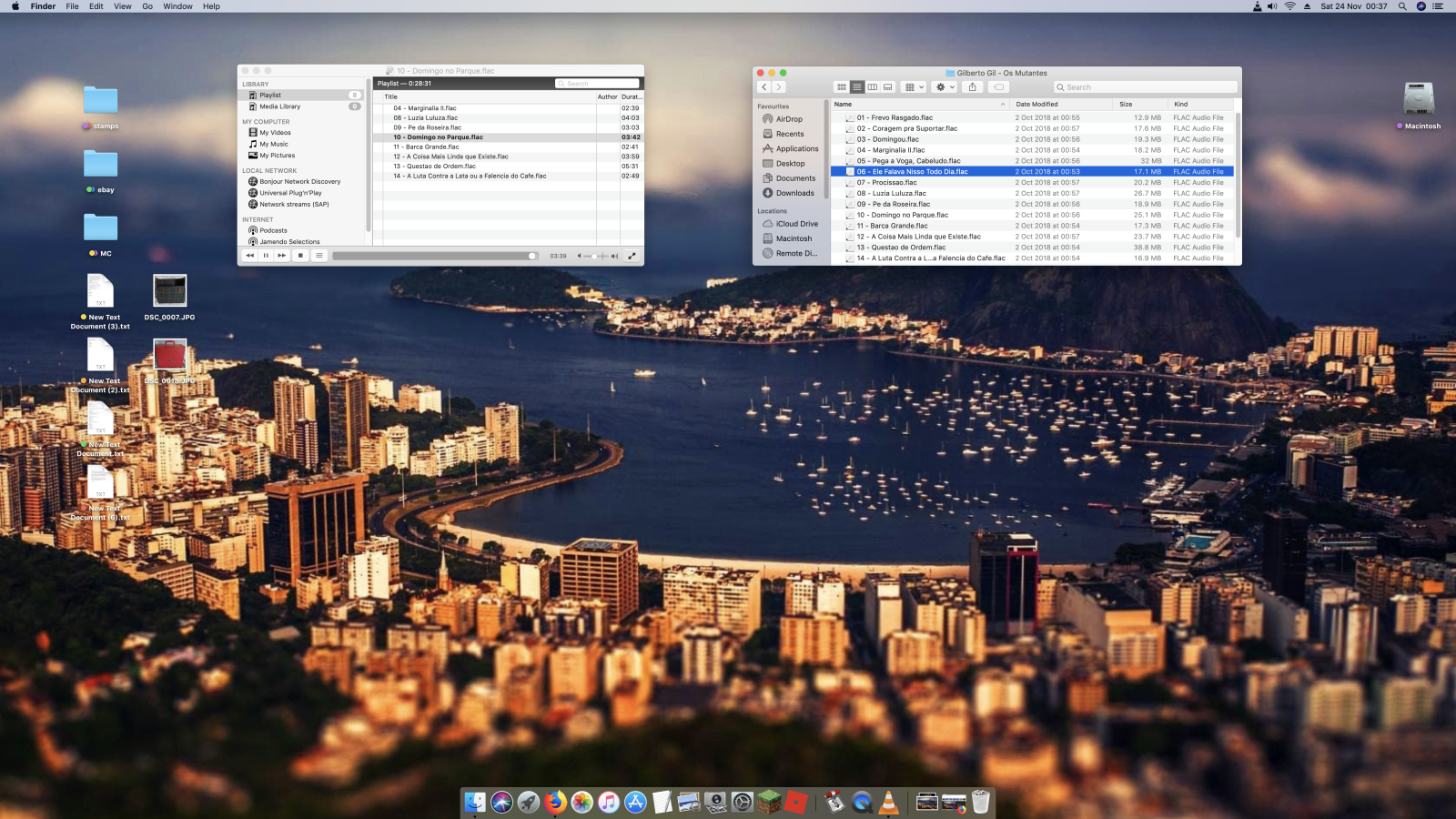This screenshot has width=1456, height=819.
Task: Sort VLC playlist by Author column
Action: pyautogui.click(x=607, y=96)
